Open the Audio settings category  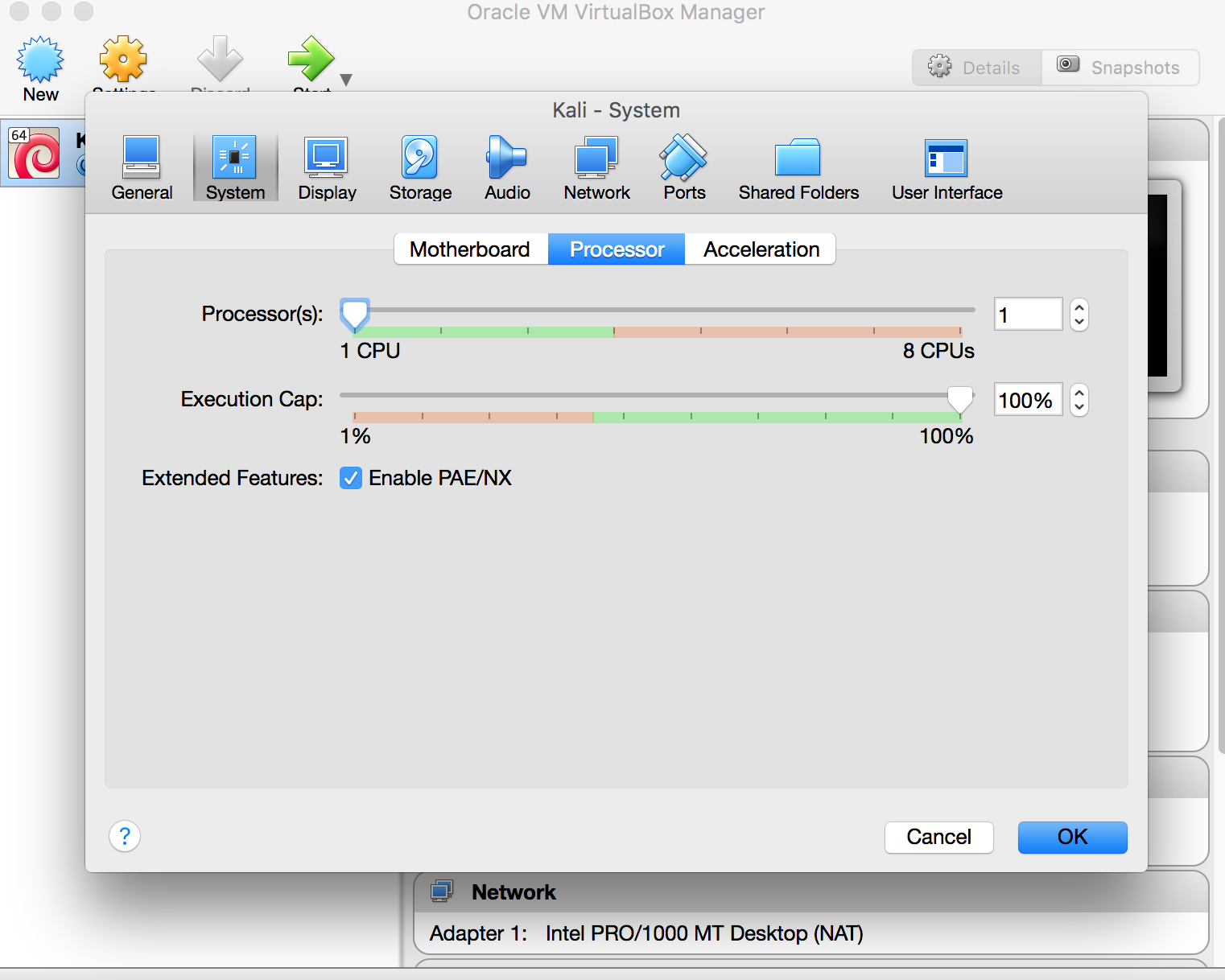(507, 168)
